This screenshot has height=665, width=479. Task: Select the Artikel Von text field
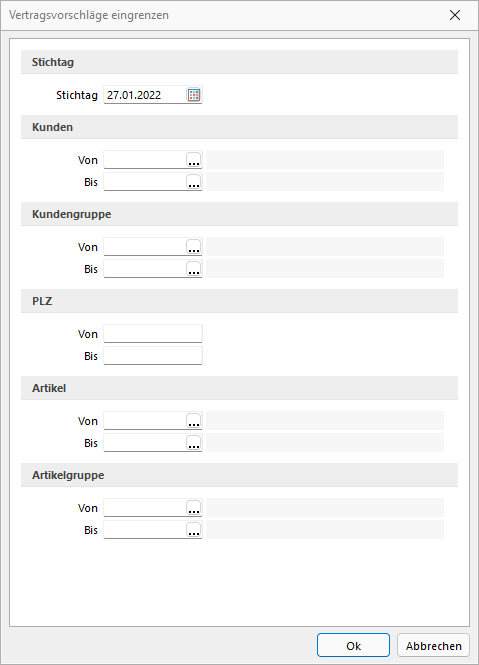pyautogui.click(x=145, y=421)
